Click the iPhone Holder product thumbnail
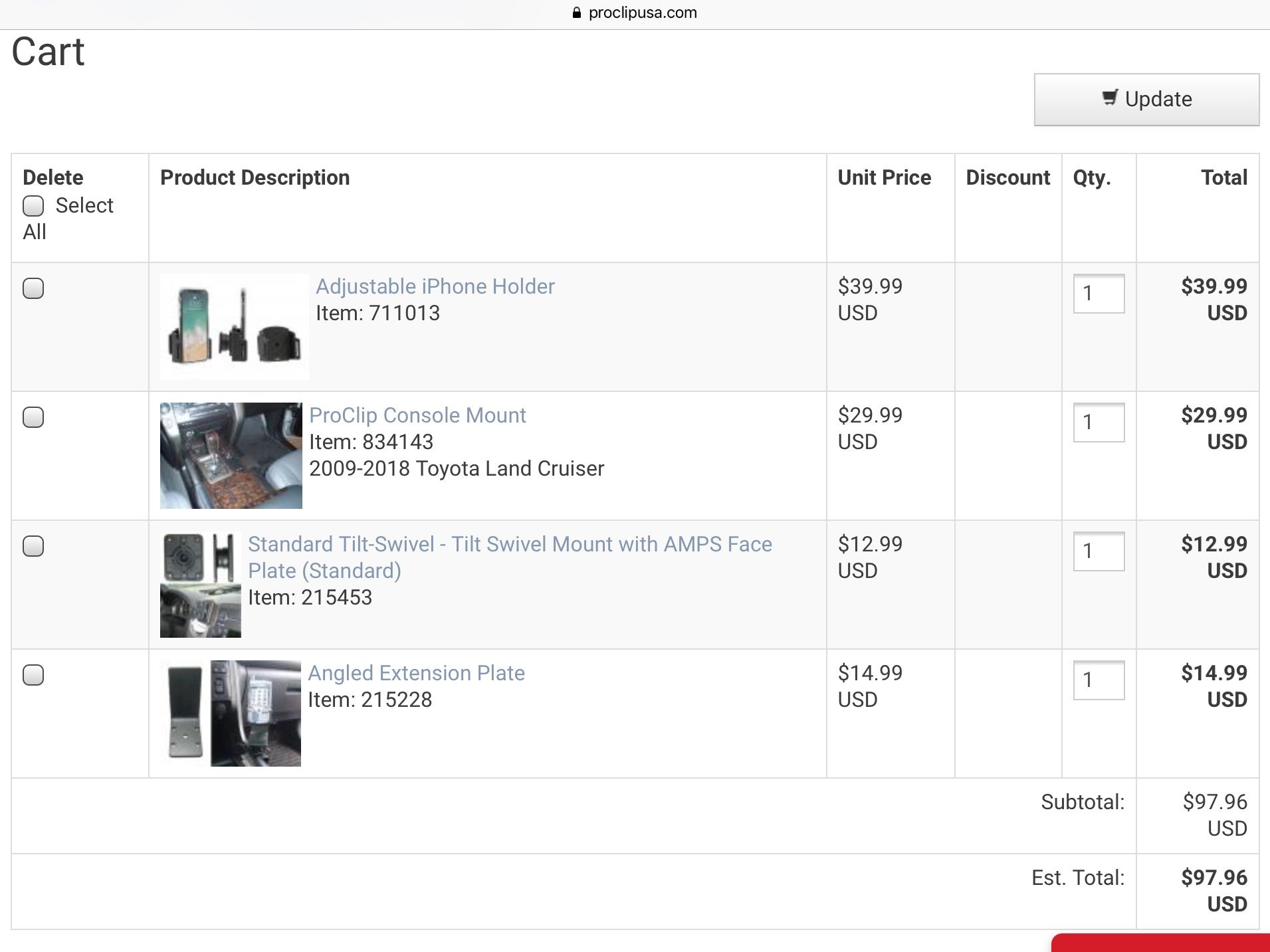The height and width of the screenshot is (952, 1270). (x=234, y=327)
